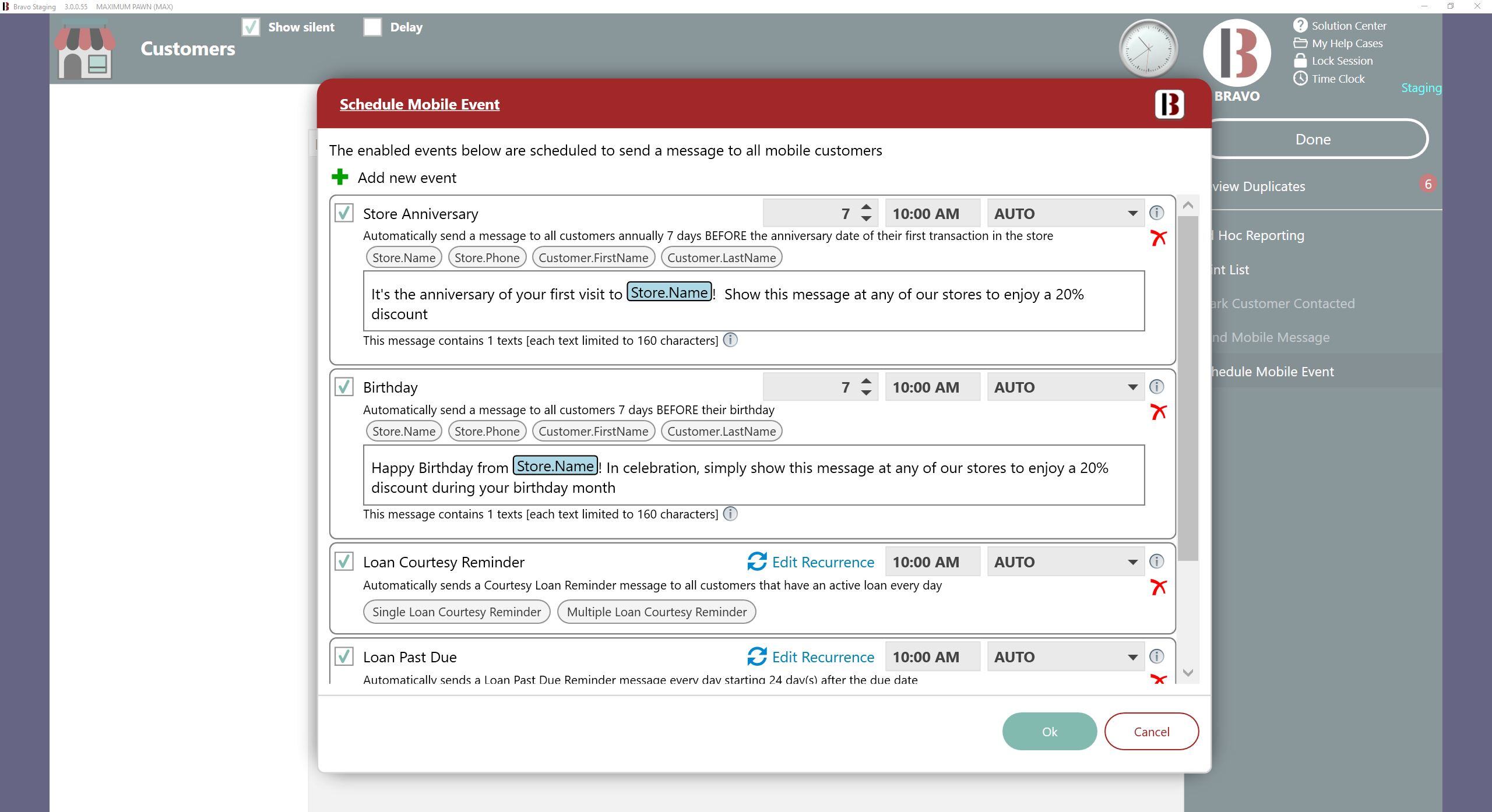Viewport: 1492px width, 812px height.
Task: Increase Store Anniversary days stepper
Action: 866,207
